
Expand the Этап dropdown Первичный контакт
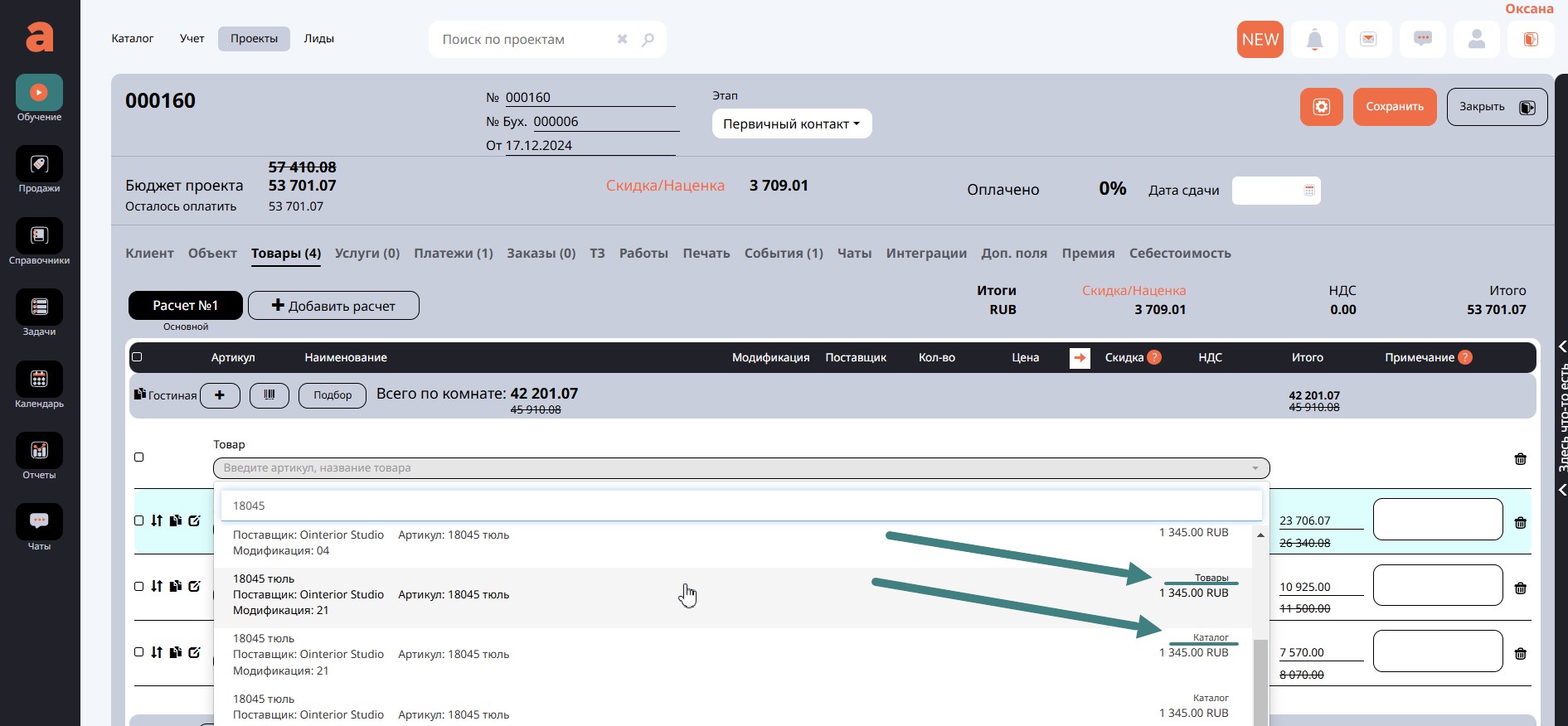[x=791, y=124]
